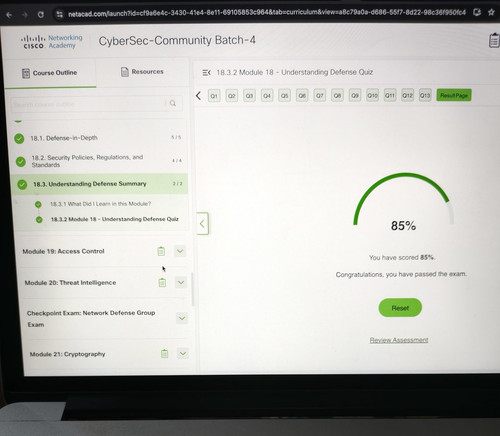Switch to the Resources tab
Screen dimensions: 500x436
pyautogui.click(x=142, y=72)
